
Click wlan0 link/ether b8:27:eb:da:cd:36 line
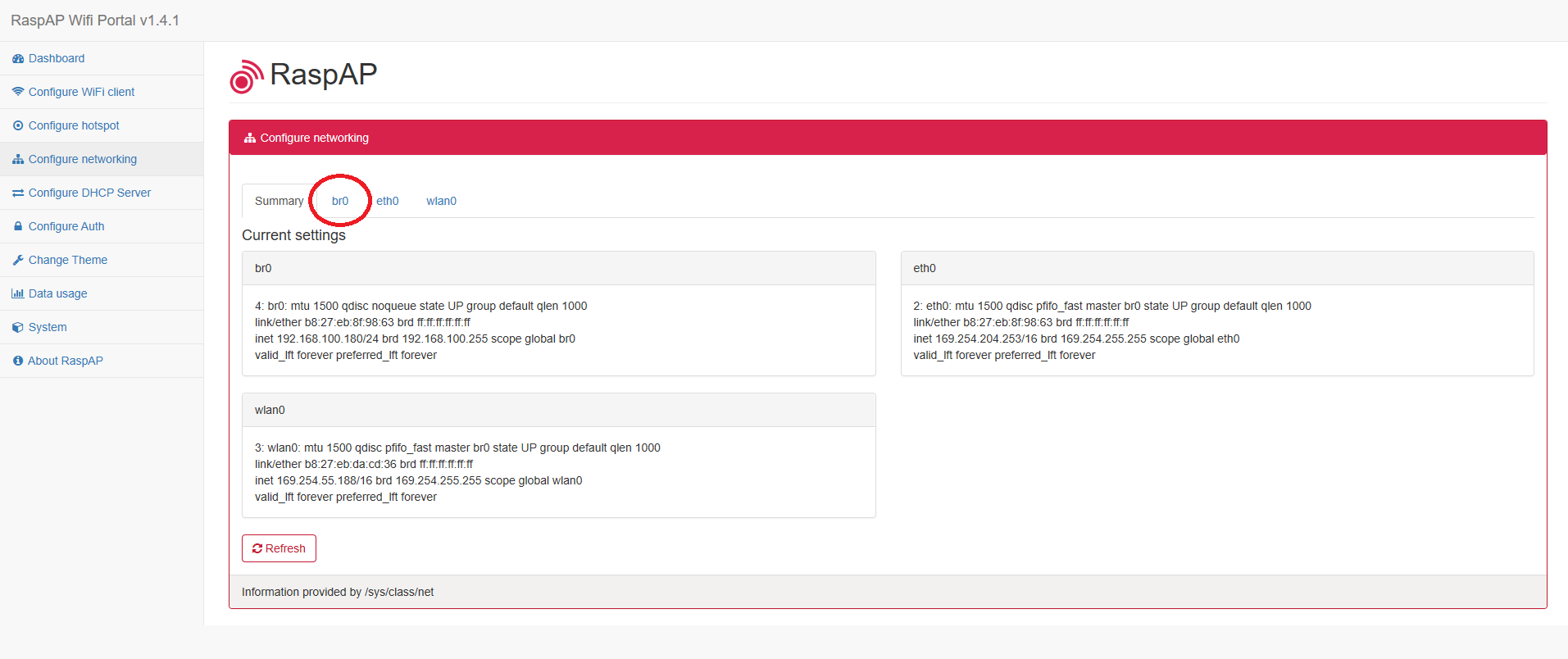tap(364, 464)
